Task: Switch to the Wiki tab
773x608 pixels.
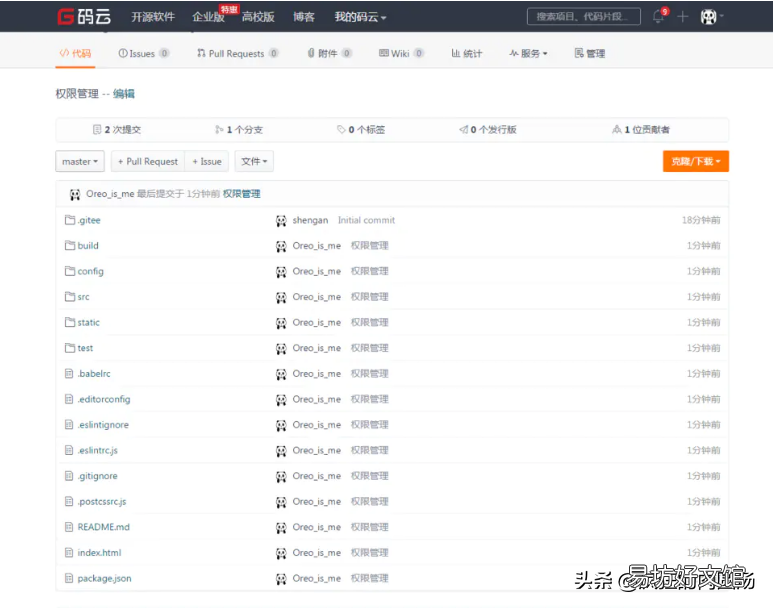Action: pos(401,53)
